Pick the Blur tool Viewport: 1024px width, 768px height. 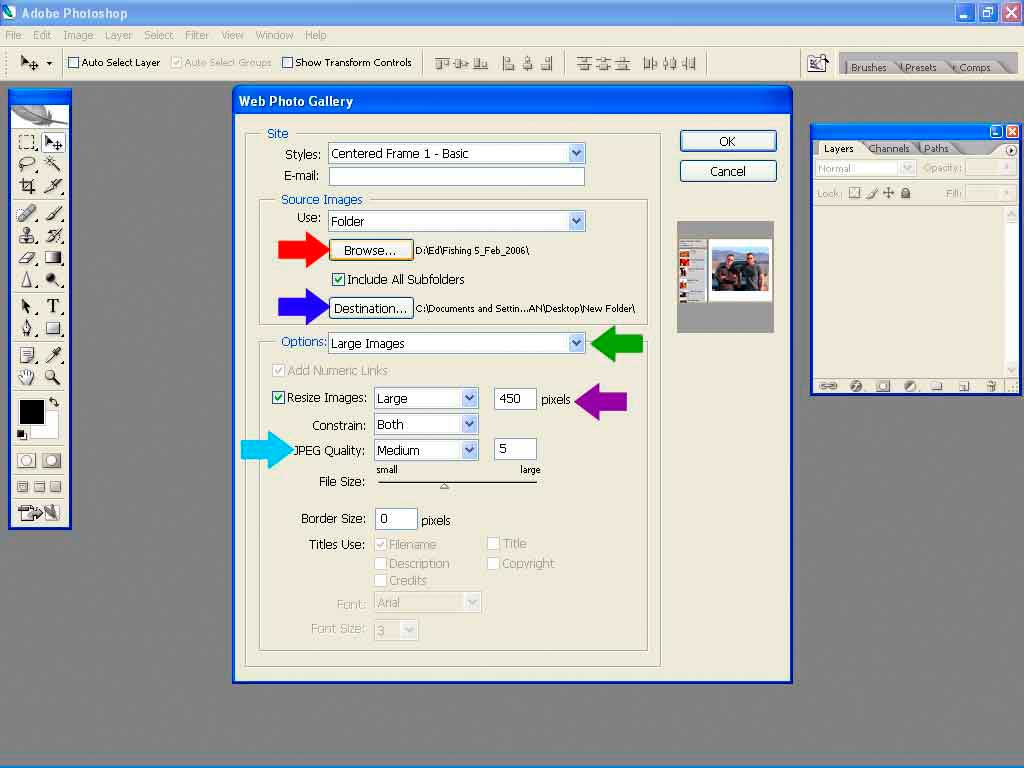[27, 280]
